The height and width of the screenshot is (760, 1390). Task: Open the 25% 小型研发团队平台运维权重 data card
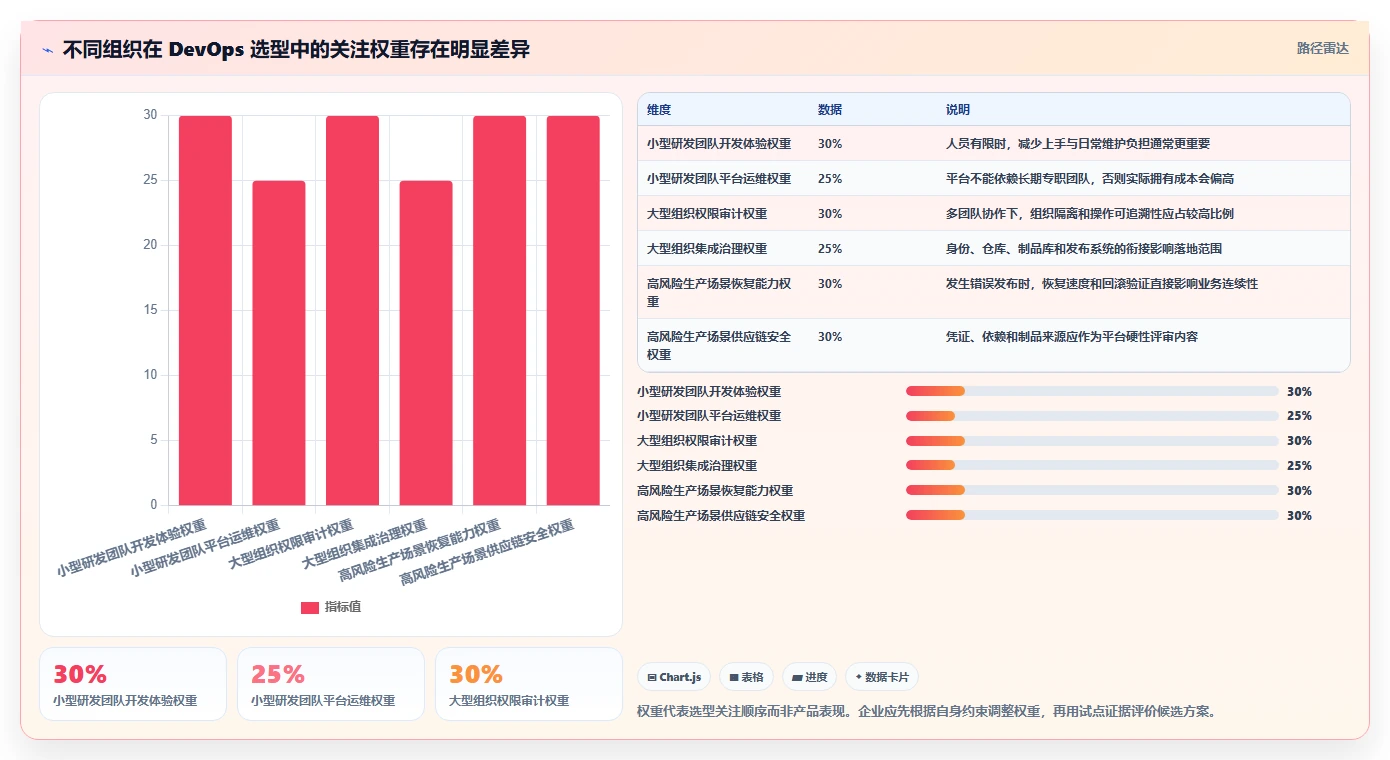[331, 684]
